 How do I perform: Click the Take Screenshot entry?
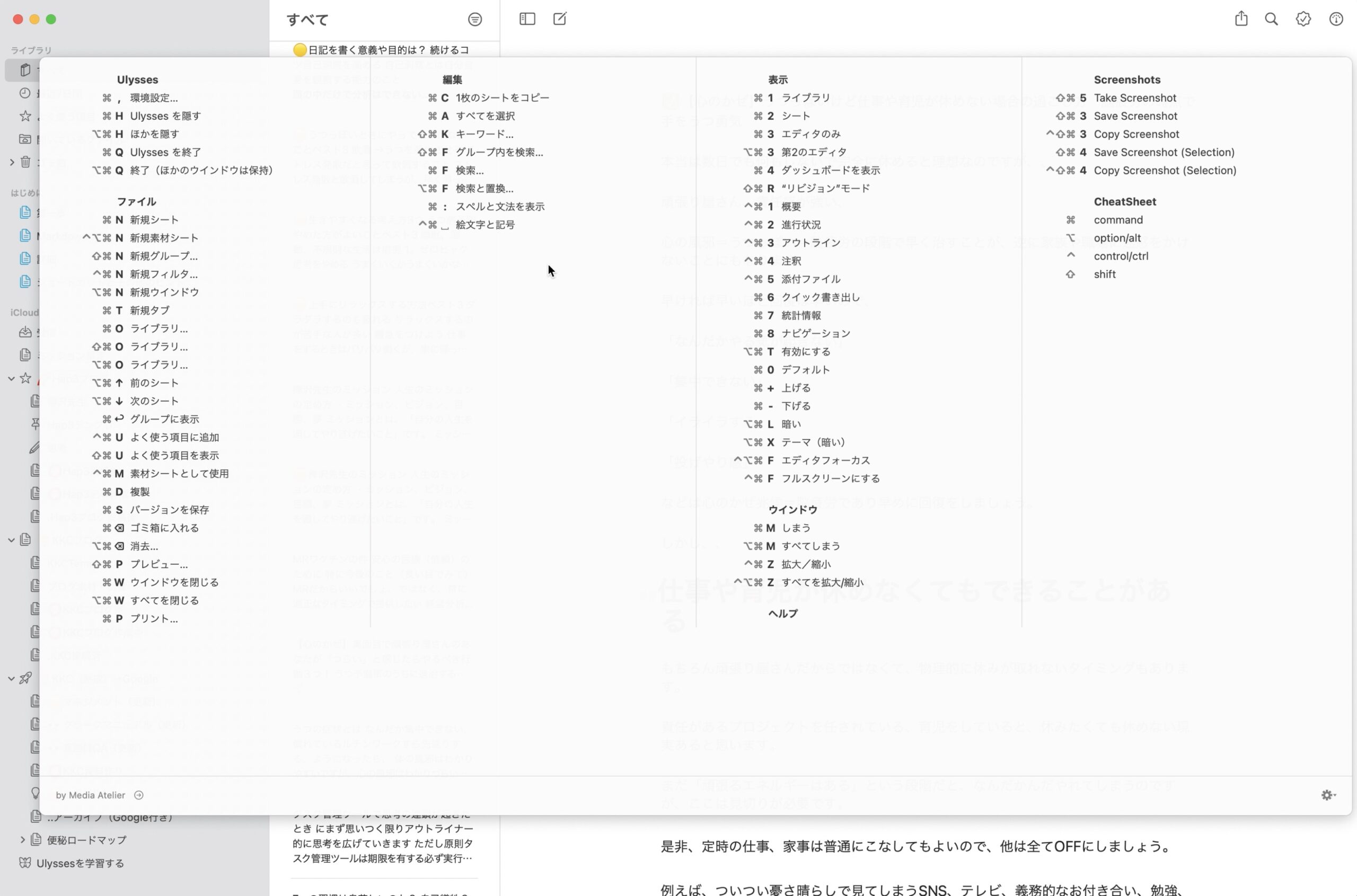(1135, 97)
